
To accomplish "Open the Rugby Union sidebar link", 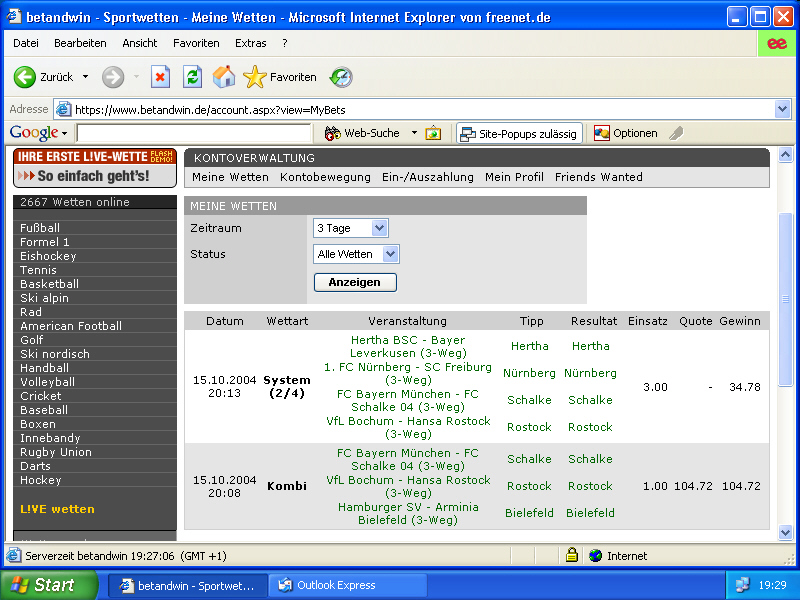I will (x=56, y=452).
